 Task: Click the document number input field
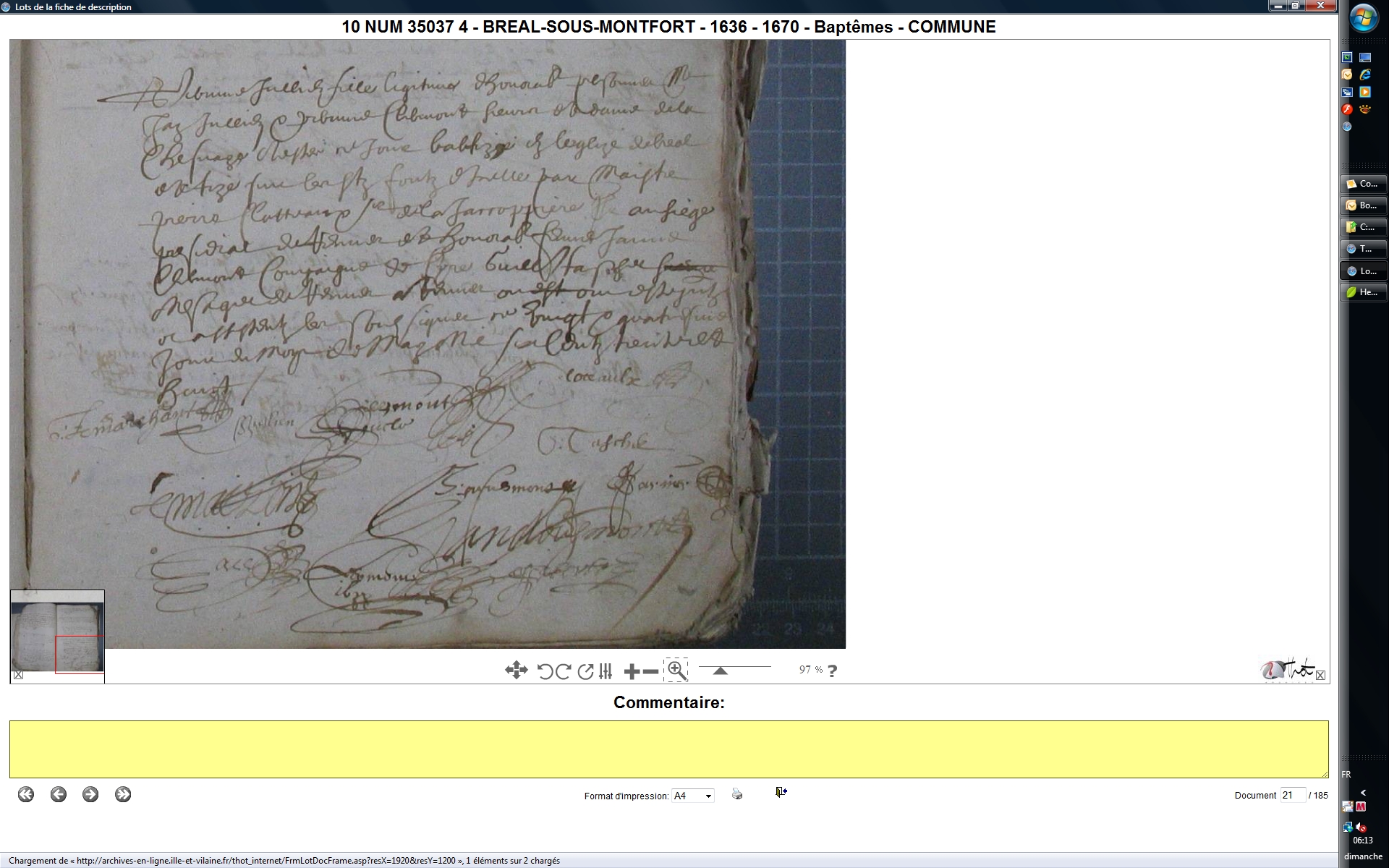[x=1292, y=795]
